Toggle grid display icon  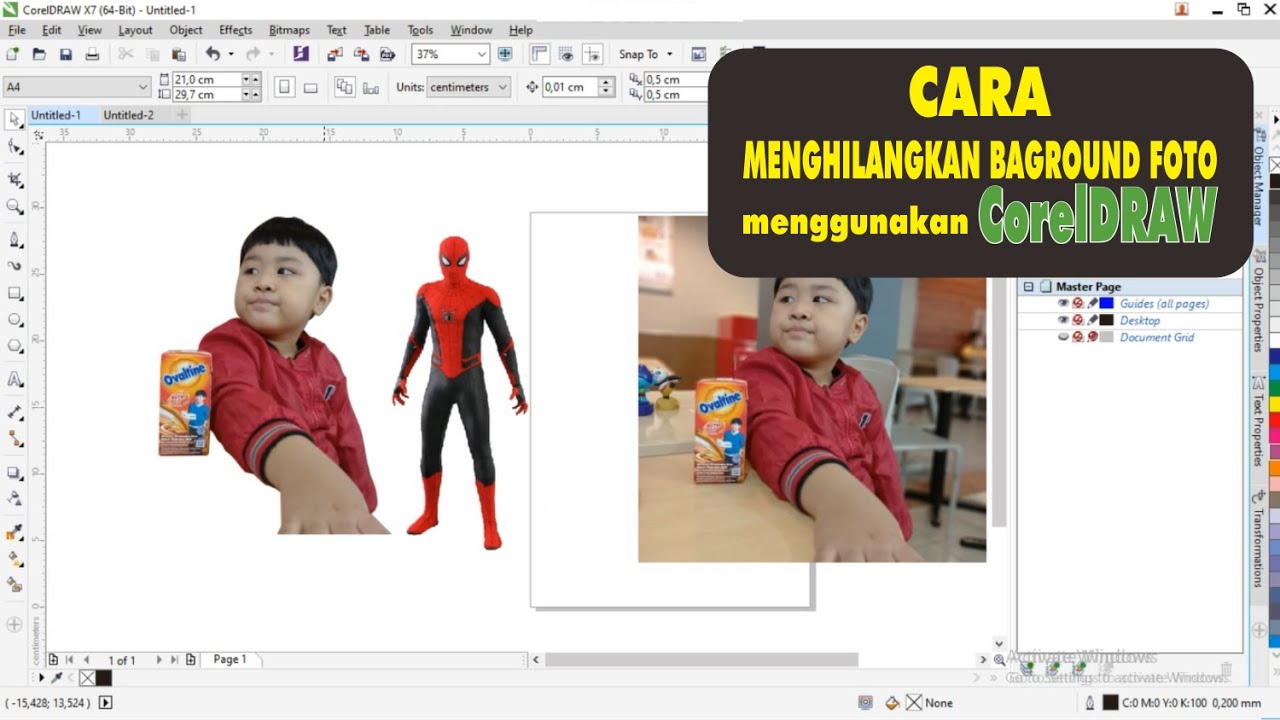(x=567, y=54)
